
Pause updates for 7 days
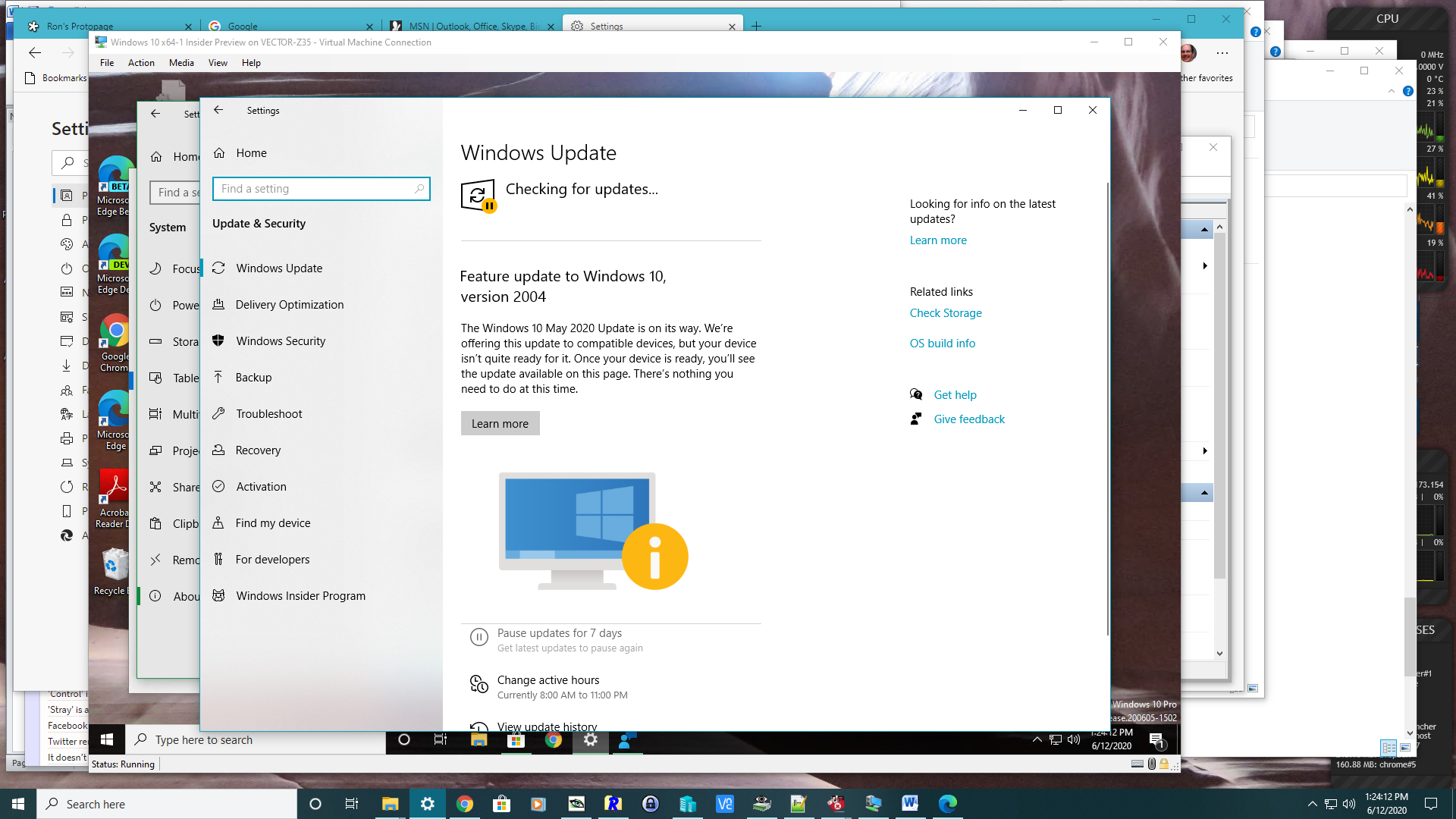coord(559,633)
